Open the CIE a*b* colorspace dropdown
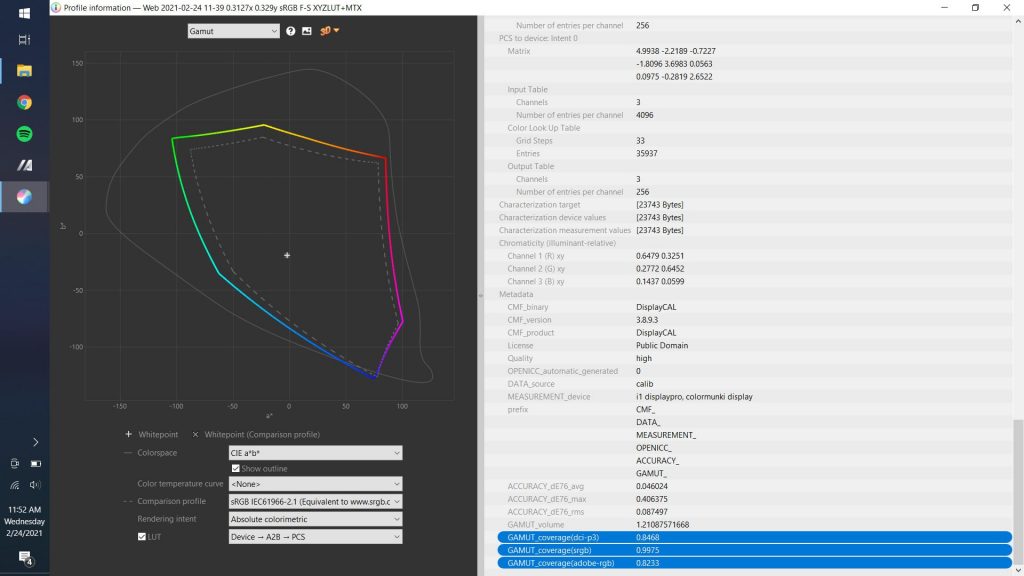Image resolution: width=1024 pixels, height=576 pixels. tap(315, 453)
